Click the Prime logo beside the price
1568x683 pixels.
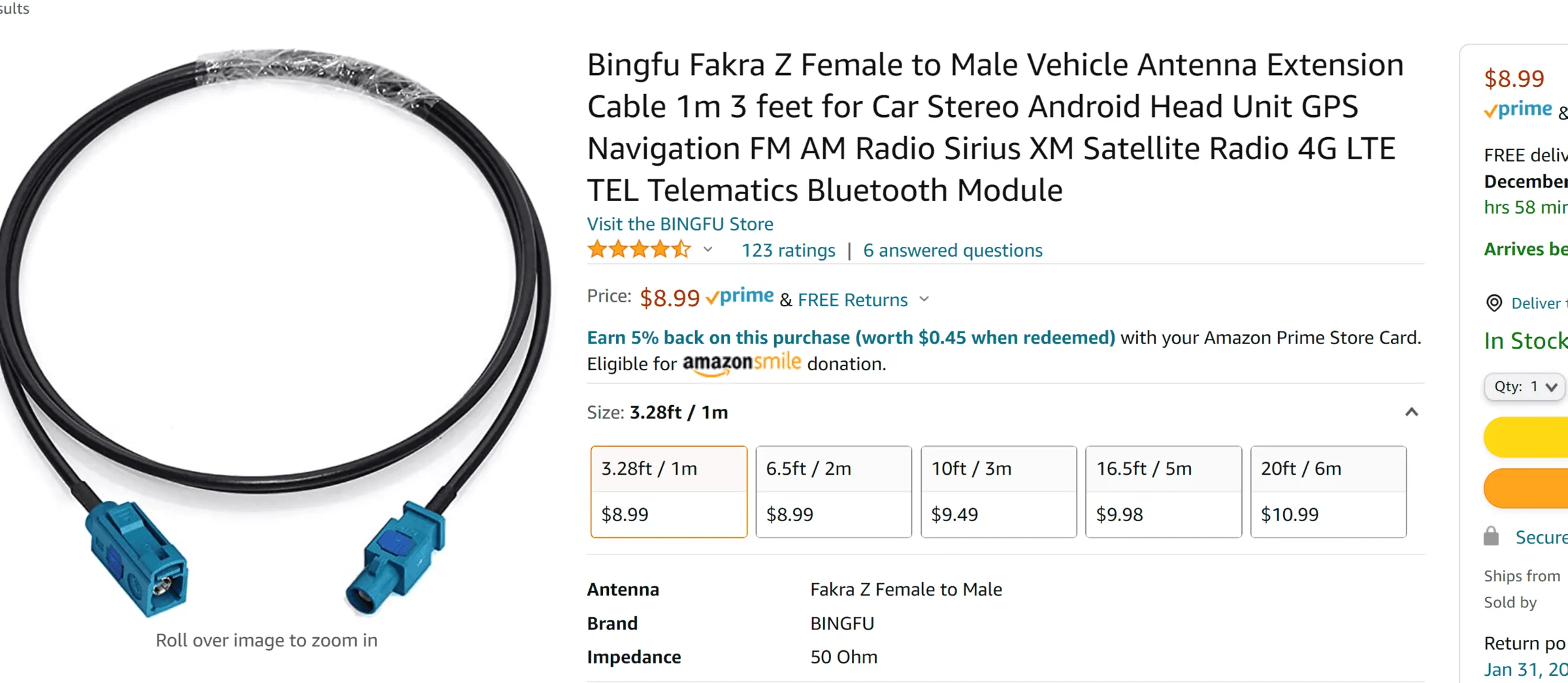pyautogui.click(x=740, y=297)
